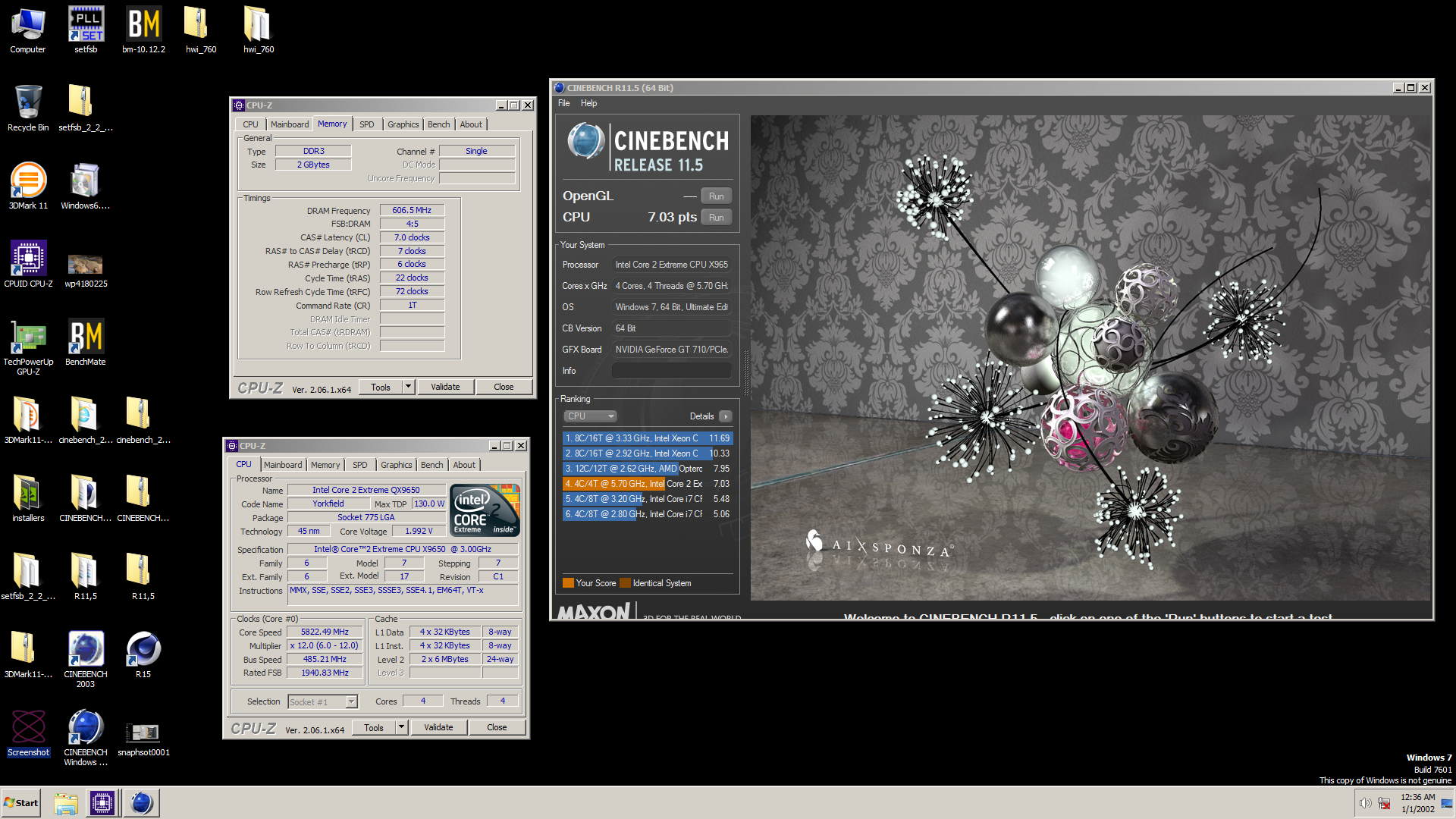Open the Help menu in Cinebench
Image resolution: width=1456 pixels, height=819 pixels.
[x=588, y=103]
